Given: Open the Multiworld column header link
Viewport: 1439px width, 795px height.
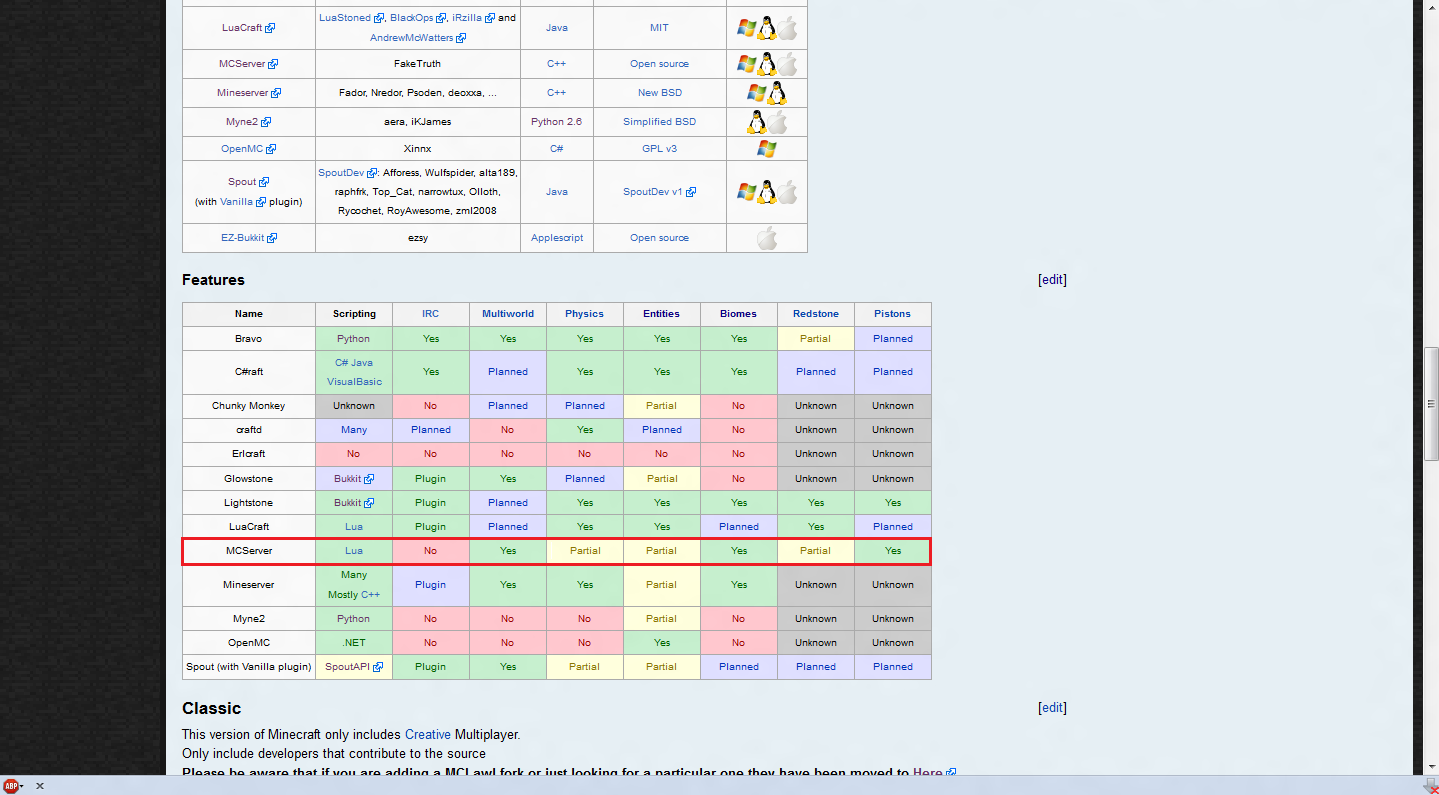Looking at the screenshot, I should click(x=507, y=314).
